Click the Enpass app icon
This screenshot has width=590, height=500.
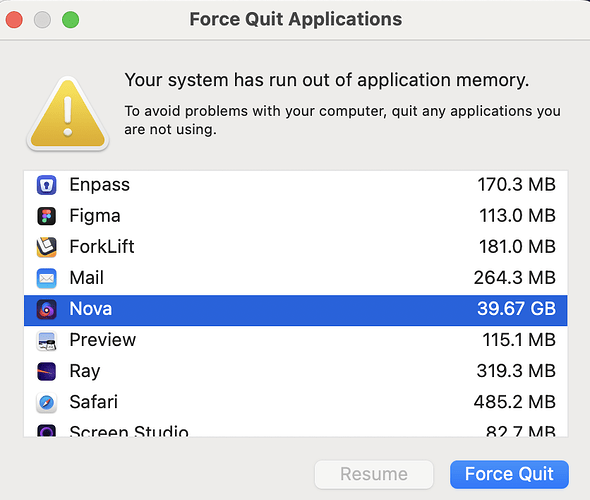pos(46,185)
